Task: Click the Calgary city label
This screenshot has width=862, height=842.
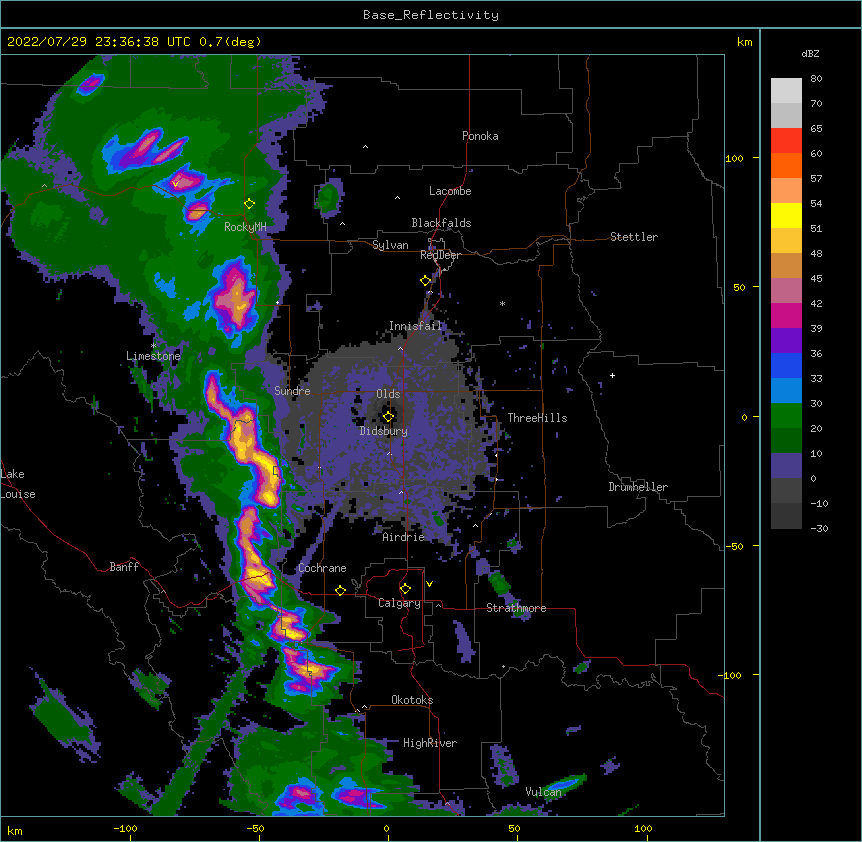Action: click(399, 603)
